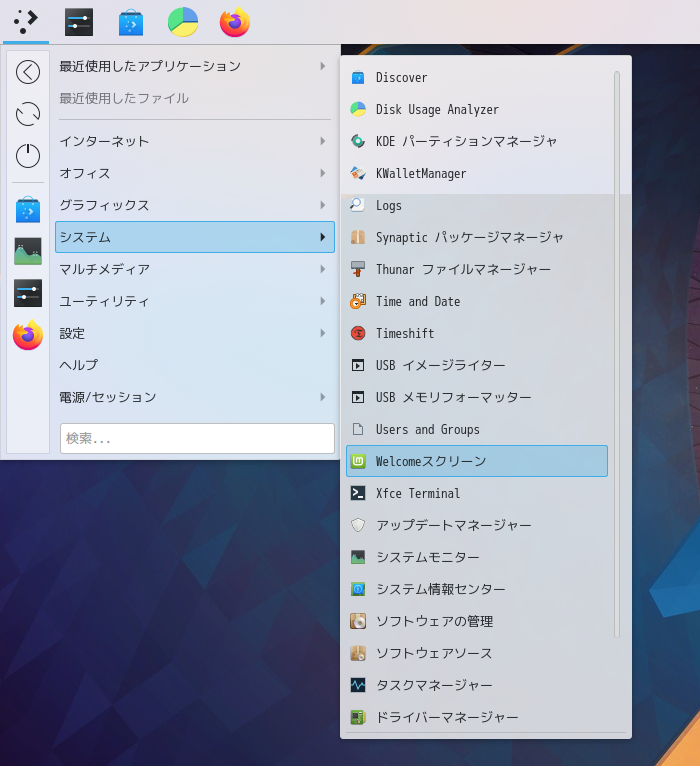Expand the マルチメディア category arrow
Viewport: 700px width, 766px height.
[x=322, y=269]
